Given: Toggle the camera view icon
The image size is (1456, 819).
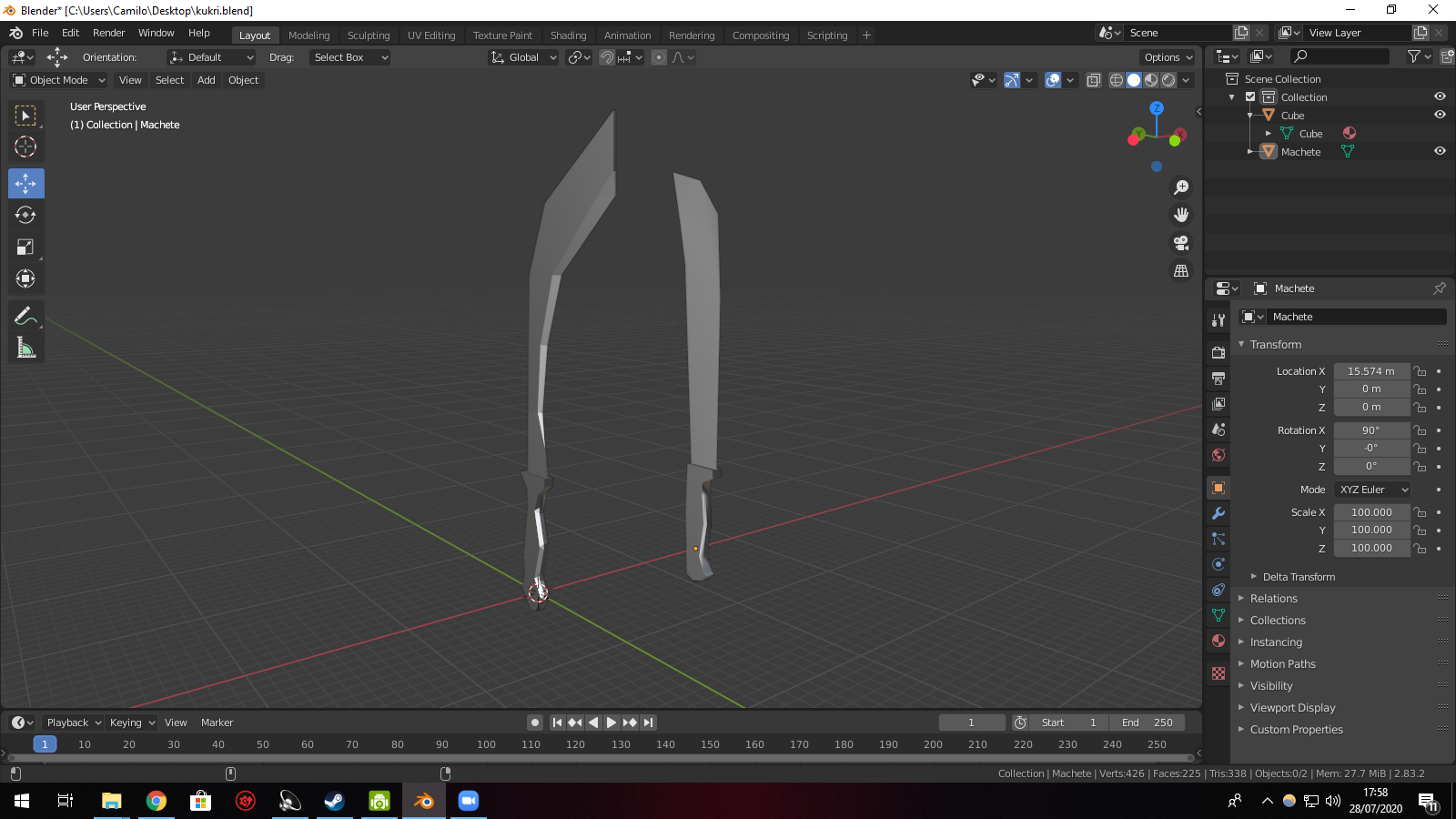Looking at the screenshot, I should click(1181, 243).
